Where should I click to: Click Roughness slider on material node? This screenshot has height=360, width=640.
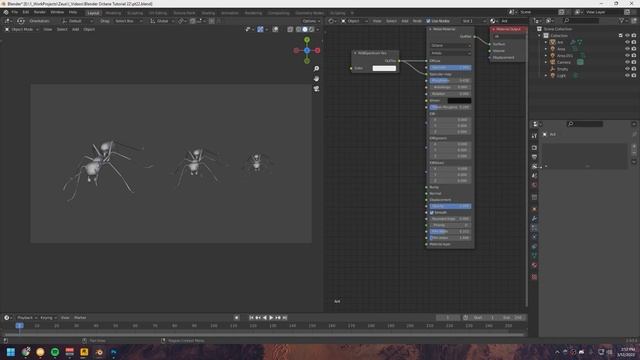(450, 80)
